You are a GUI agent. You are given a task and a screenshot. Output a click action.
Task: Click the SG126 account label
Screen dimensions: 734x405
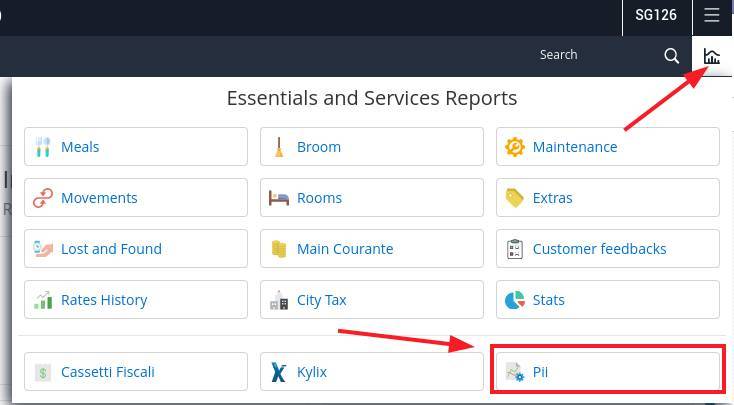[656, 16]
